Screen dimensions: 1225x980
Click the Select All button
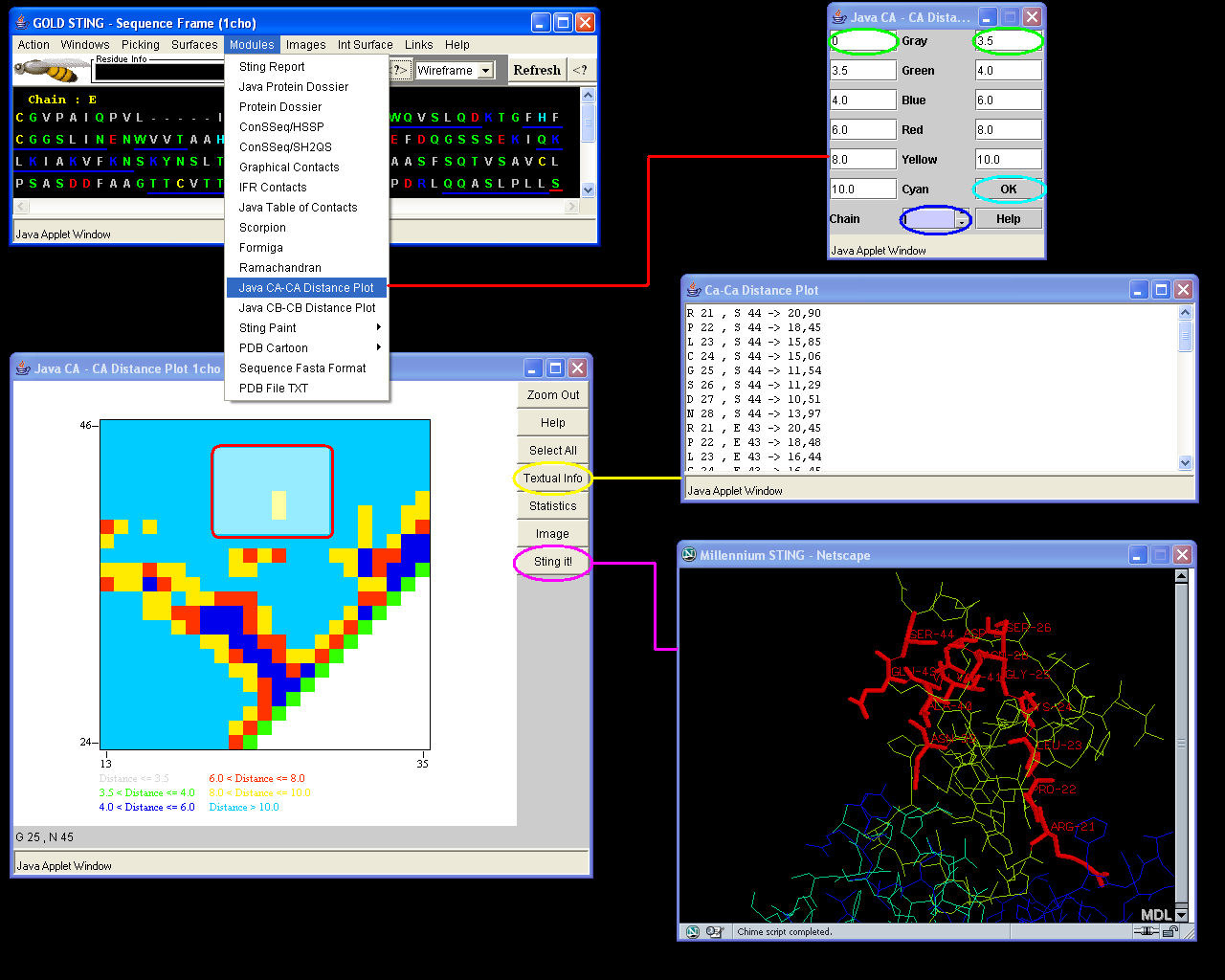click(x=553, y=450)
